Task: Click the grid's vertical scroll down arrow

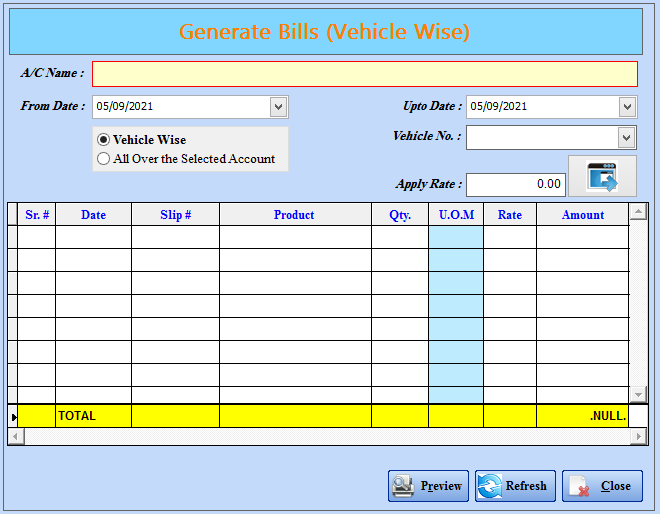Action: pos(638,394)
